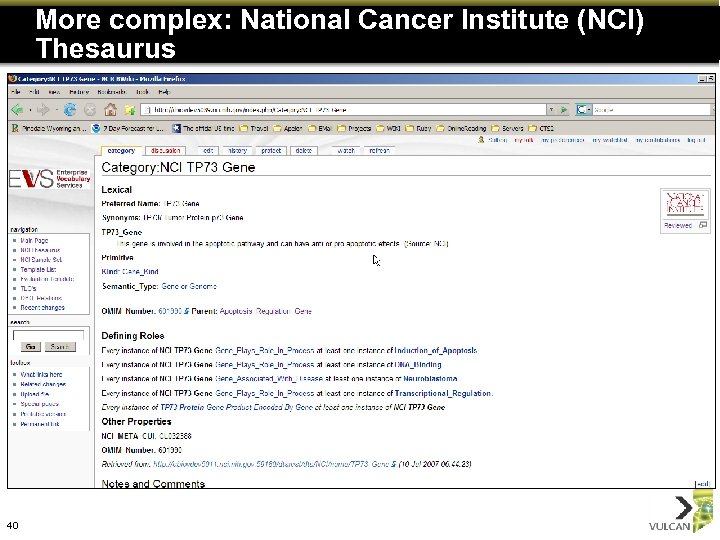Screen dimensions: 720x540
Task: Click the refresh tab
Action: (x=379, y=151)
